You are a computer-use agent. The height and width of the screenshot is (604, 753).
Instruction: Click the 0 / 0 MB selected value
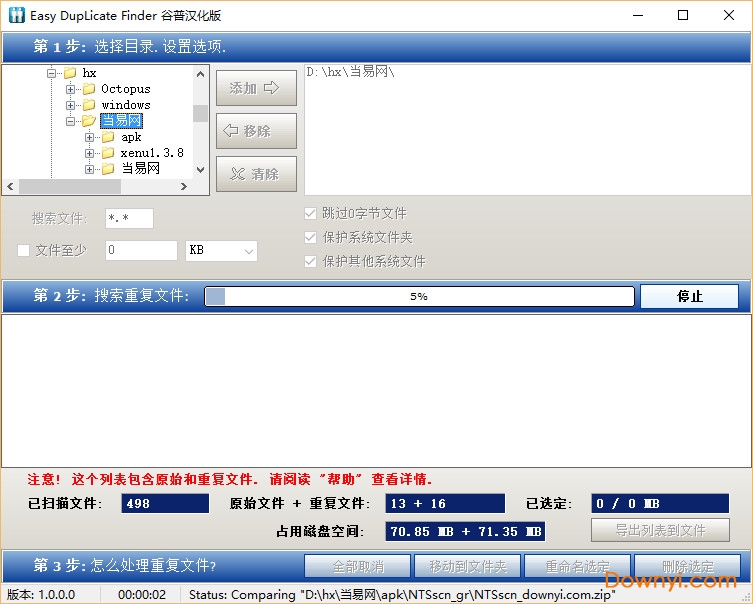660,503
